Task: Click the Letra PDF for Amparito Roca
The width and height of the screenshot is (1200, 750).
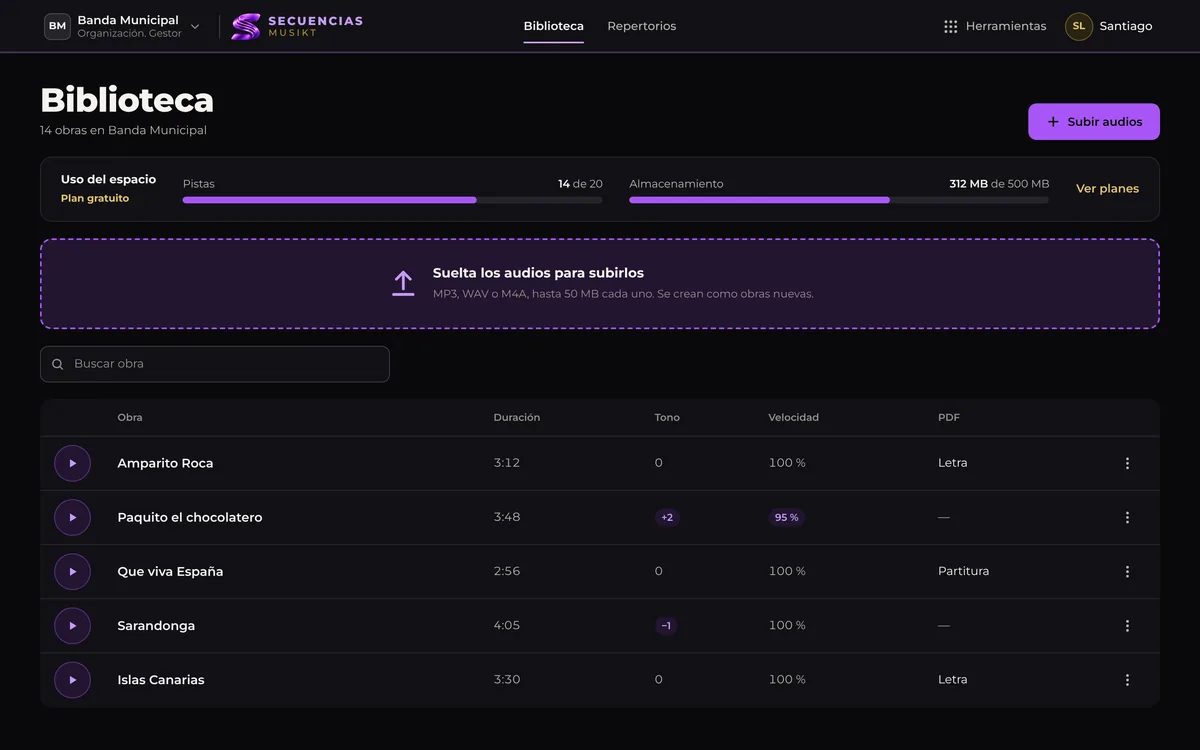Action: coord(952,463)
